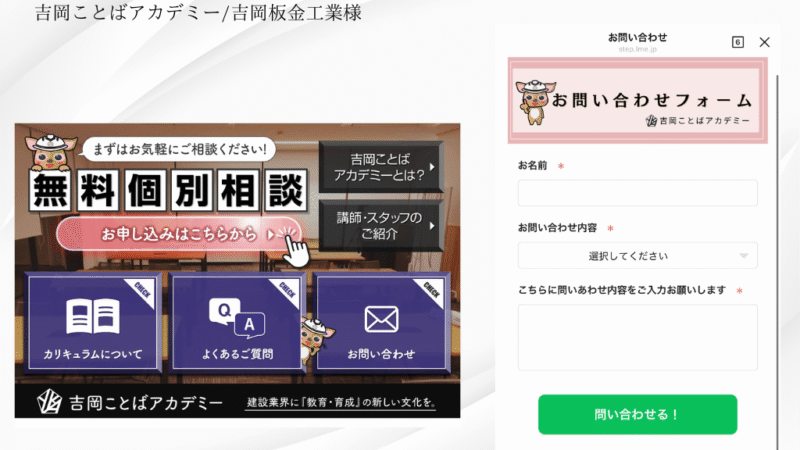
Task: Click the 吉岡ことばアカデミー logo in footer
Action: coord(130,403)
